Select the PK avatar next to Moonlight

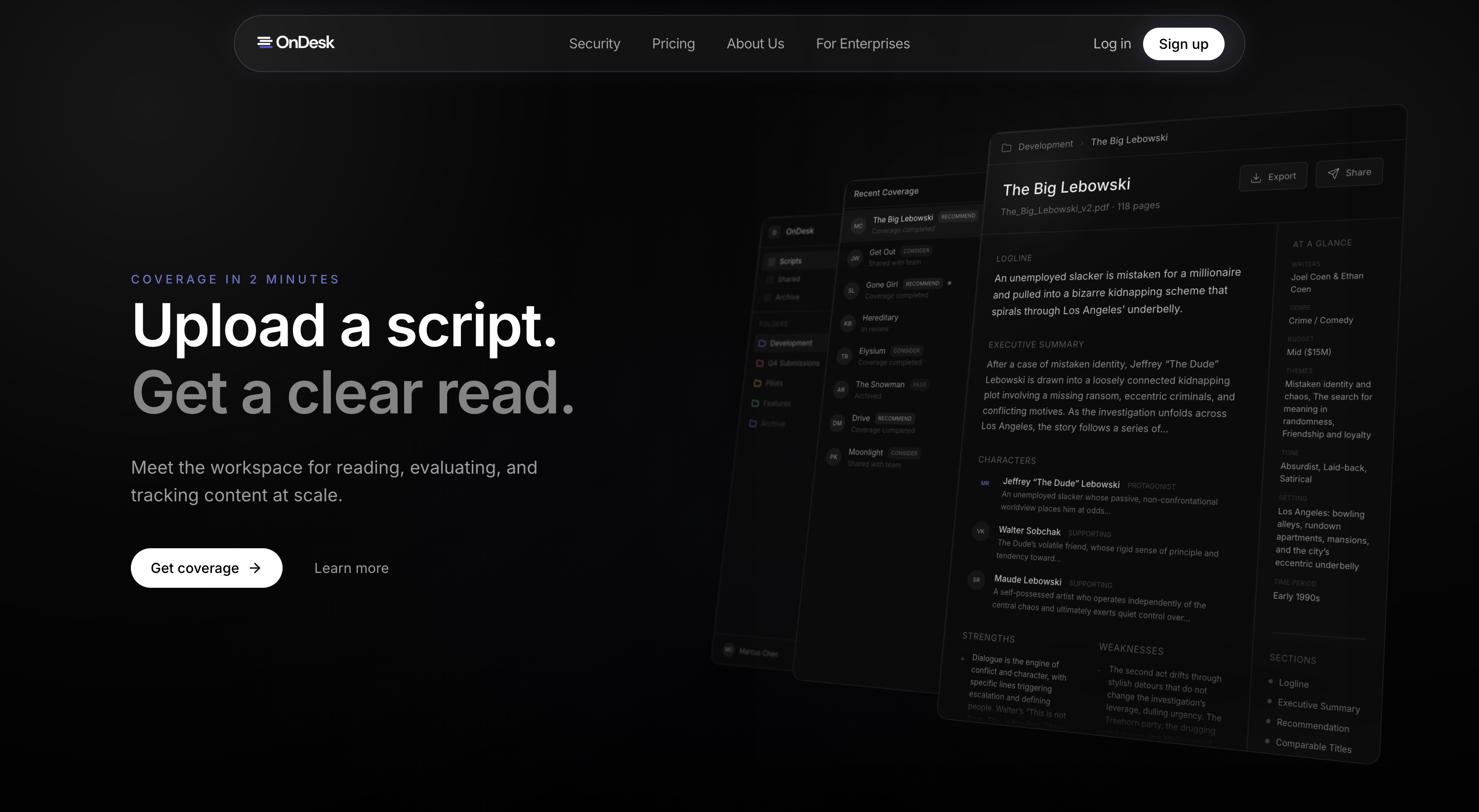[834, 457]
